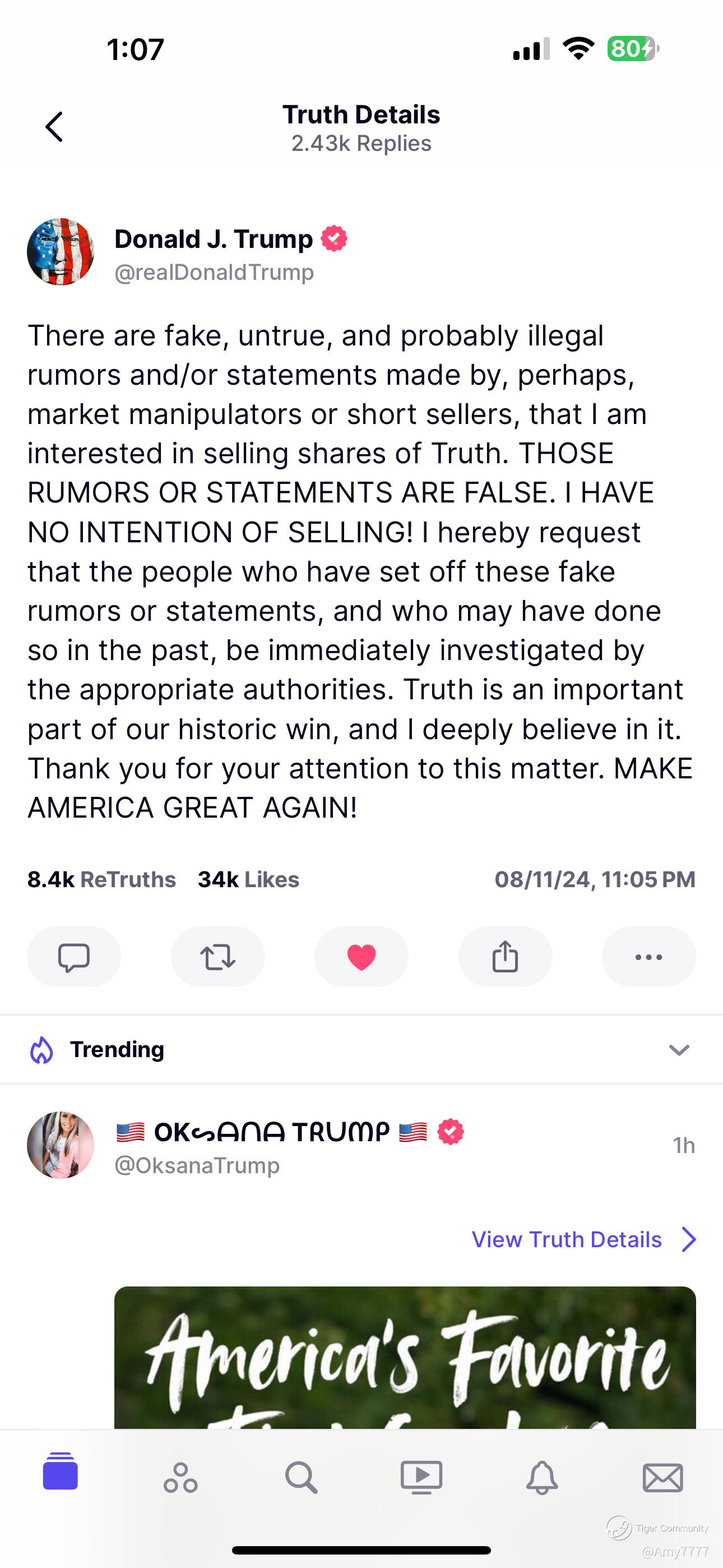Open America's Favorite image preview

[405, 1357]
